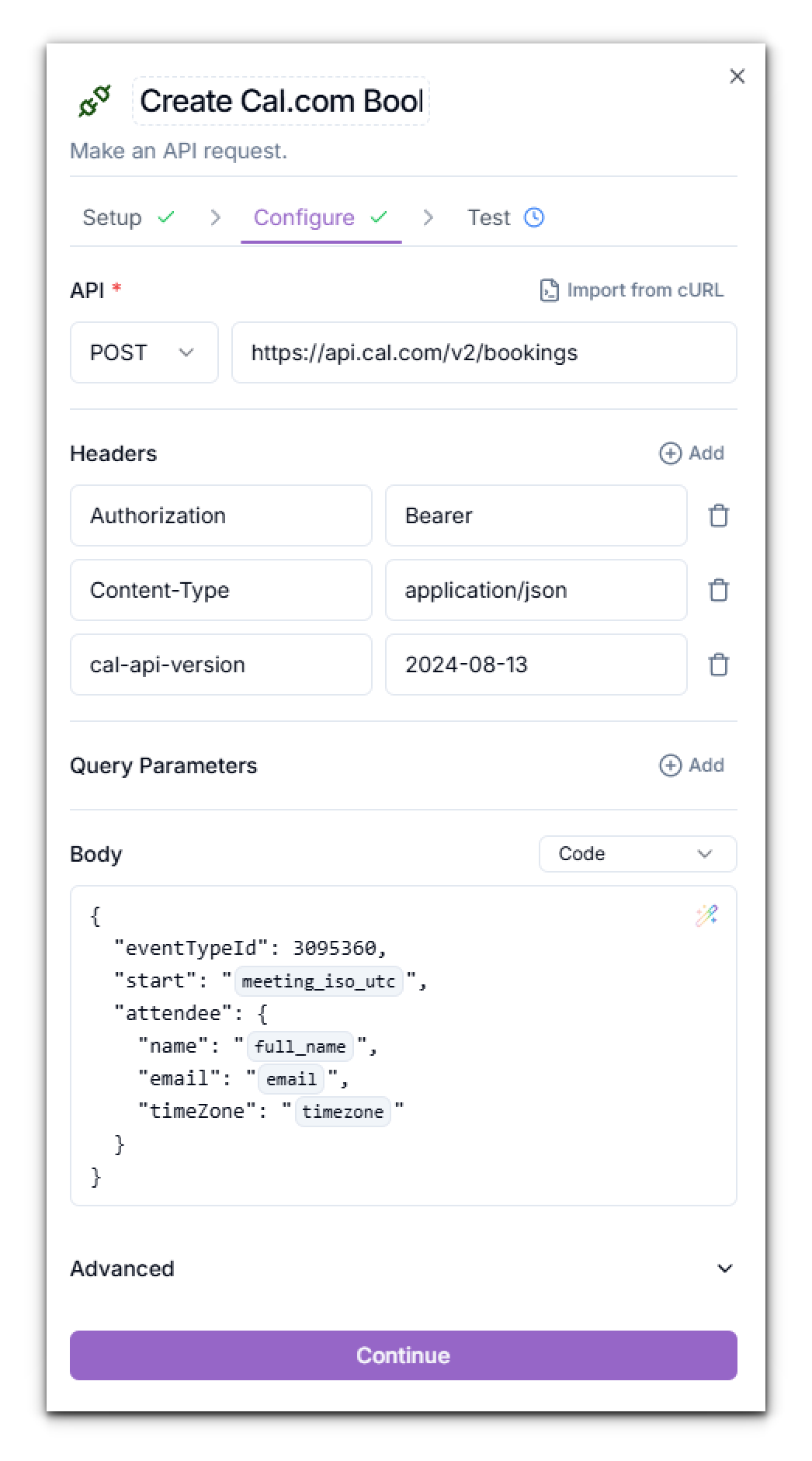Click the green API plug icon

pyautogui.click(x=95, y=101)
